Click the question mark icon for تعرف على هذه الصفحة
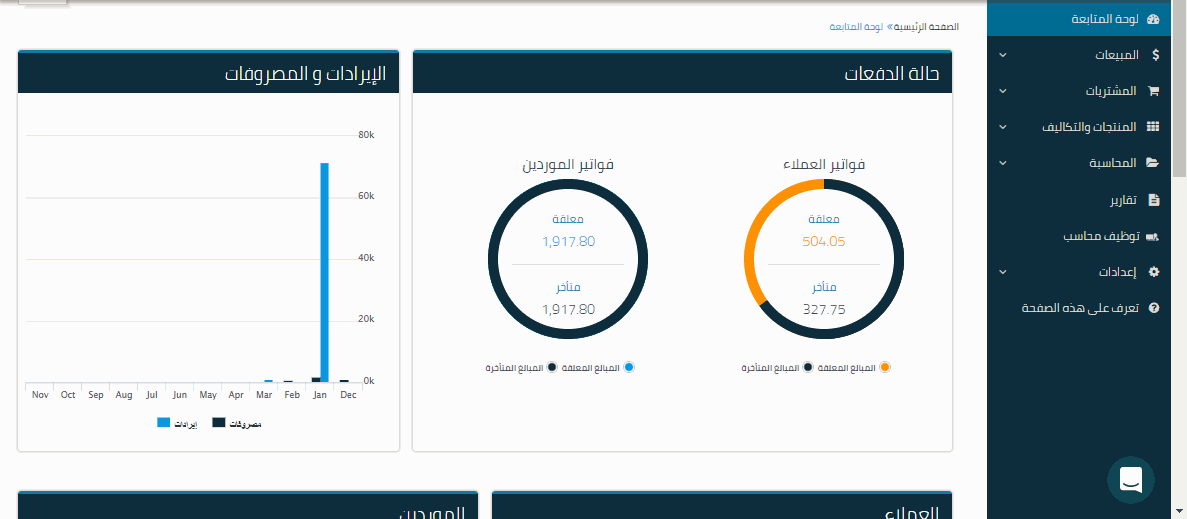The image size is (1187, 519). (1154, 308)
